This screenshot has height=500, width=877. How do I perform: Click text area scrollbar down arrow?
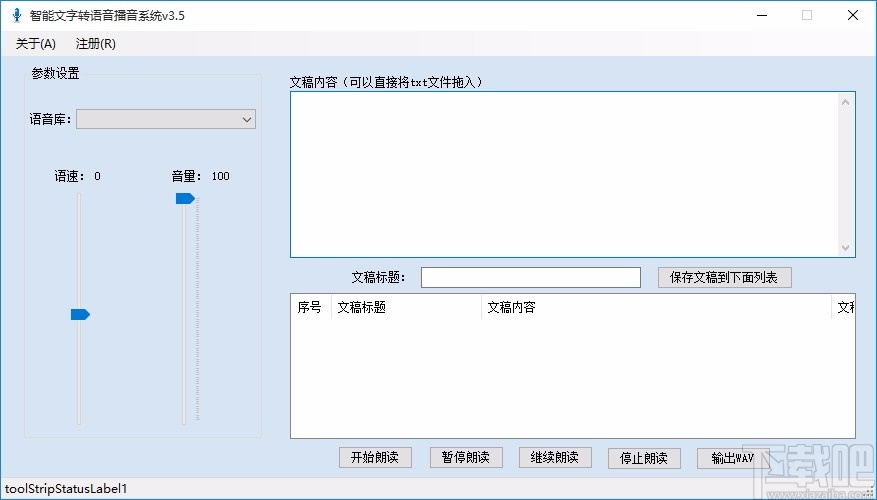[x=846, y=247]
